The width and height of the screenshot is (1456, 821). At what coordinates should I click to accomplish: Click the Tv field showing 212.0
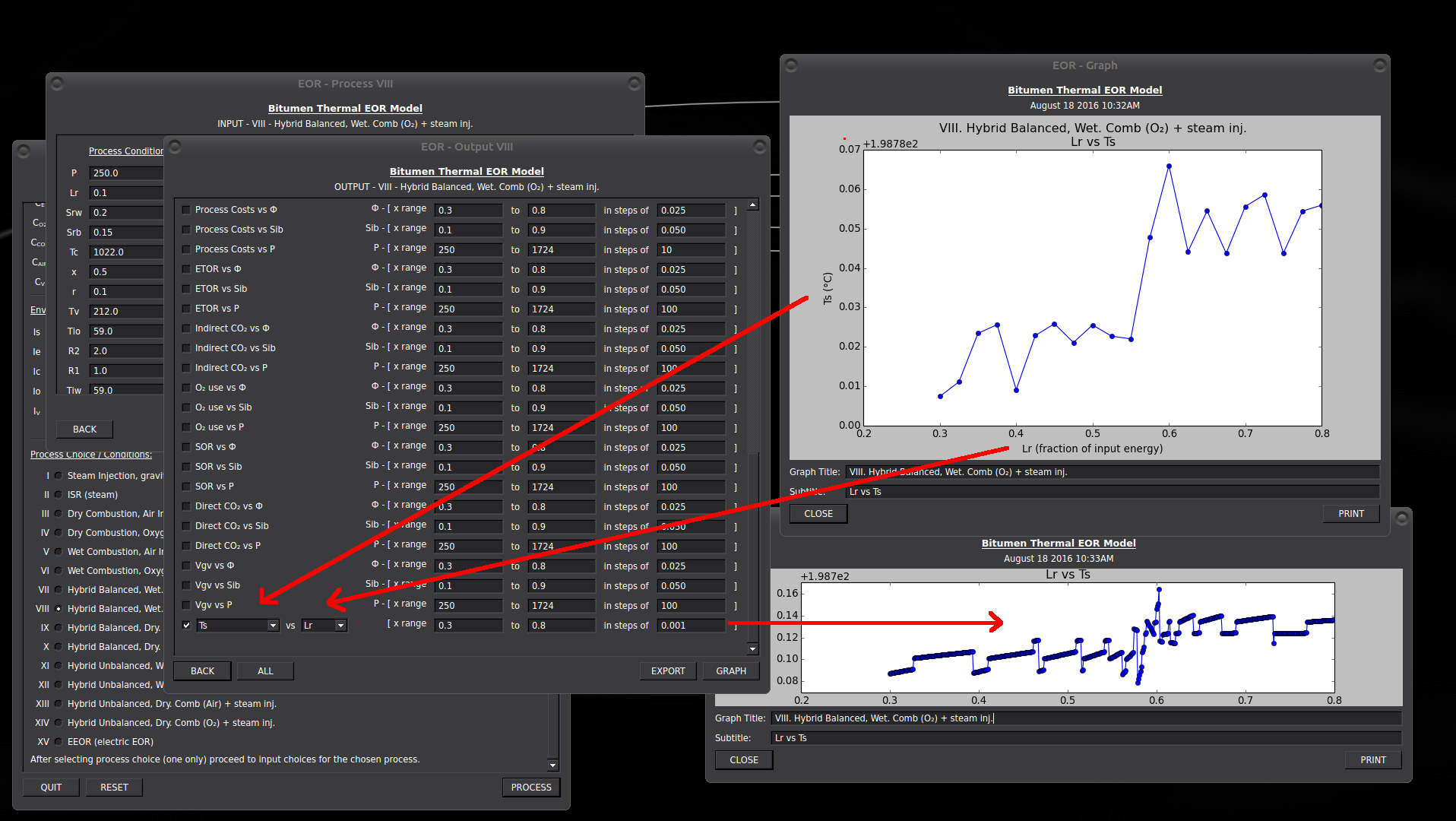(x=126, y=312)
